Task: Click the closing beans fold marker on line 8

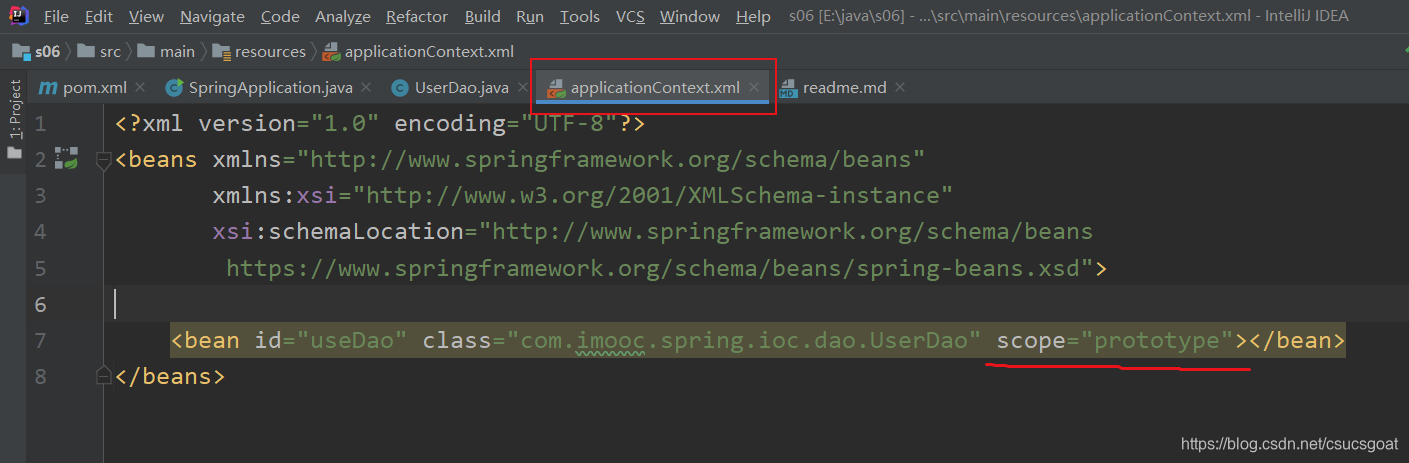Action: (103, 376)
